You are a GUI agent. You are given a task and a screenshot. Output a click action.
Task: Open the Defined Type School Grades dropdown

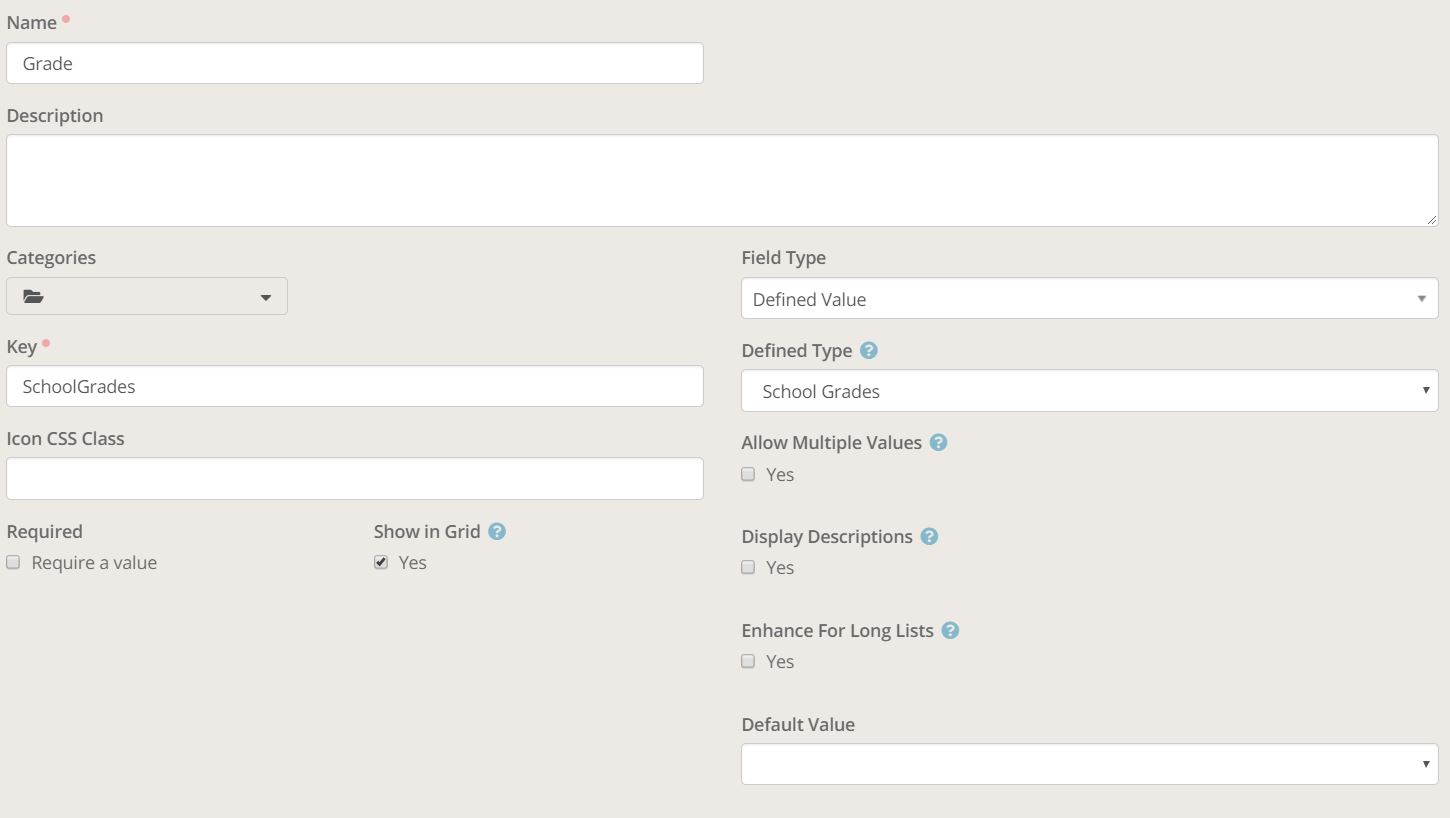tap(1089, 391)
